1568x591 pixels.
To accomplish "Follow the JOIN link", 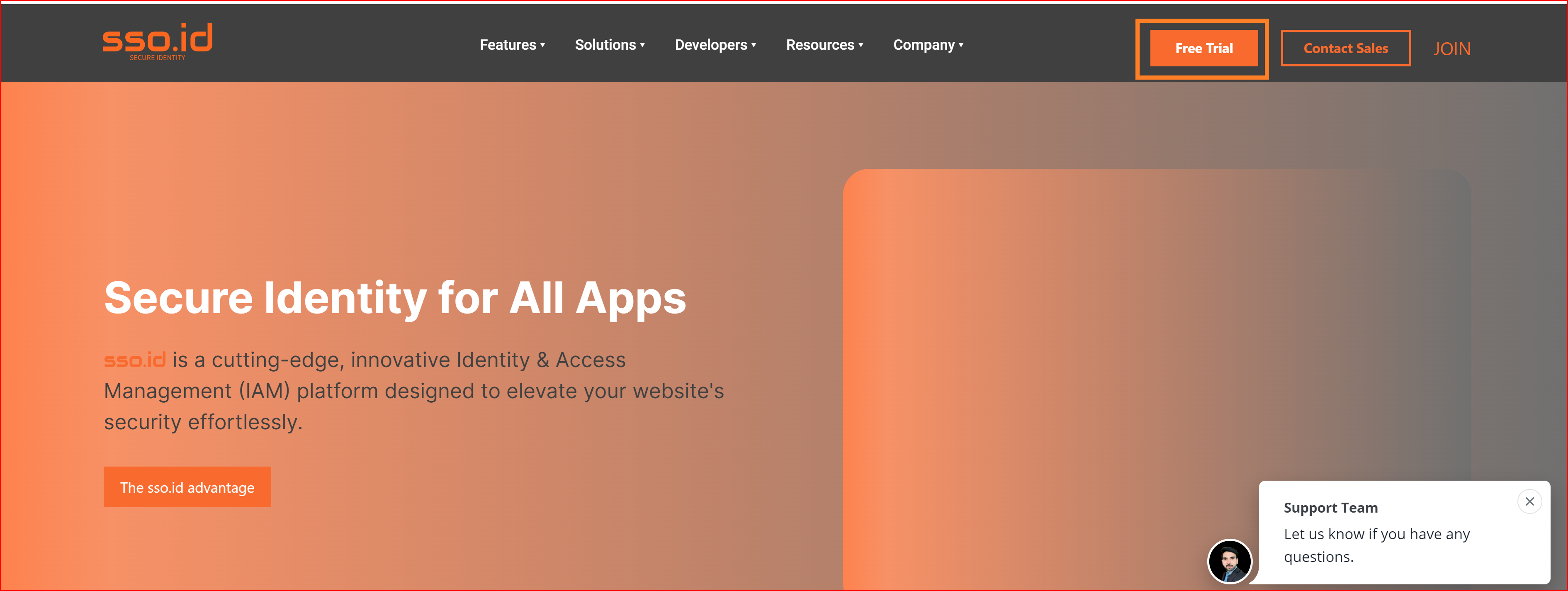I will pos(1452,49).
